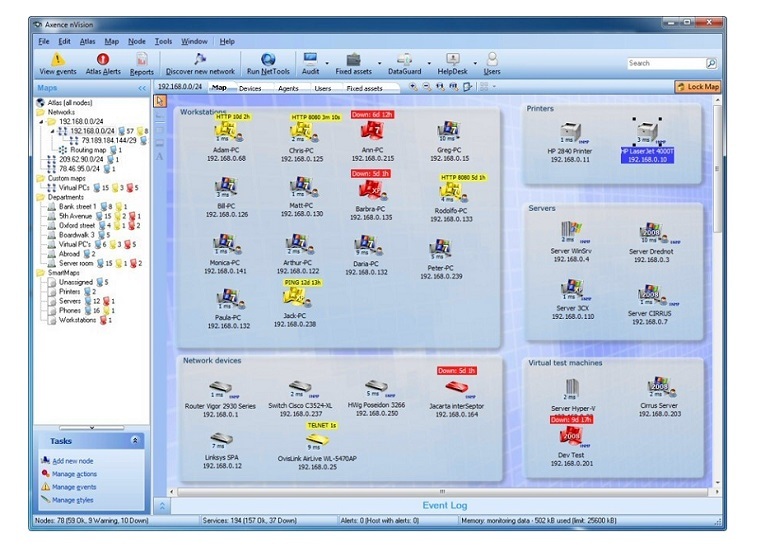
Task: Open the DataGuard dropdown arrow
Action: pos(429,64)
